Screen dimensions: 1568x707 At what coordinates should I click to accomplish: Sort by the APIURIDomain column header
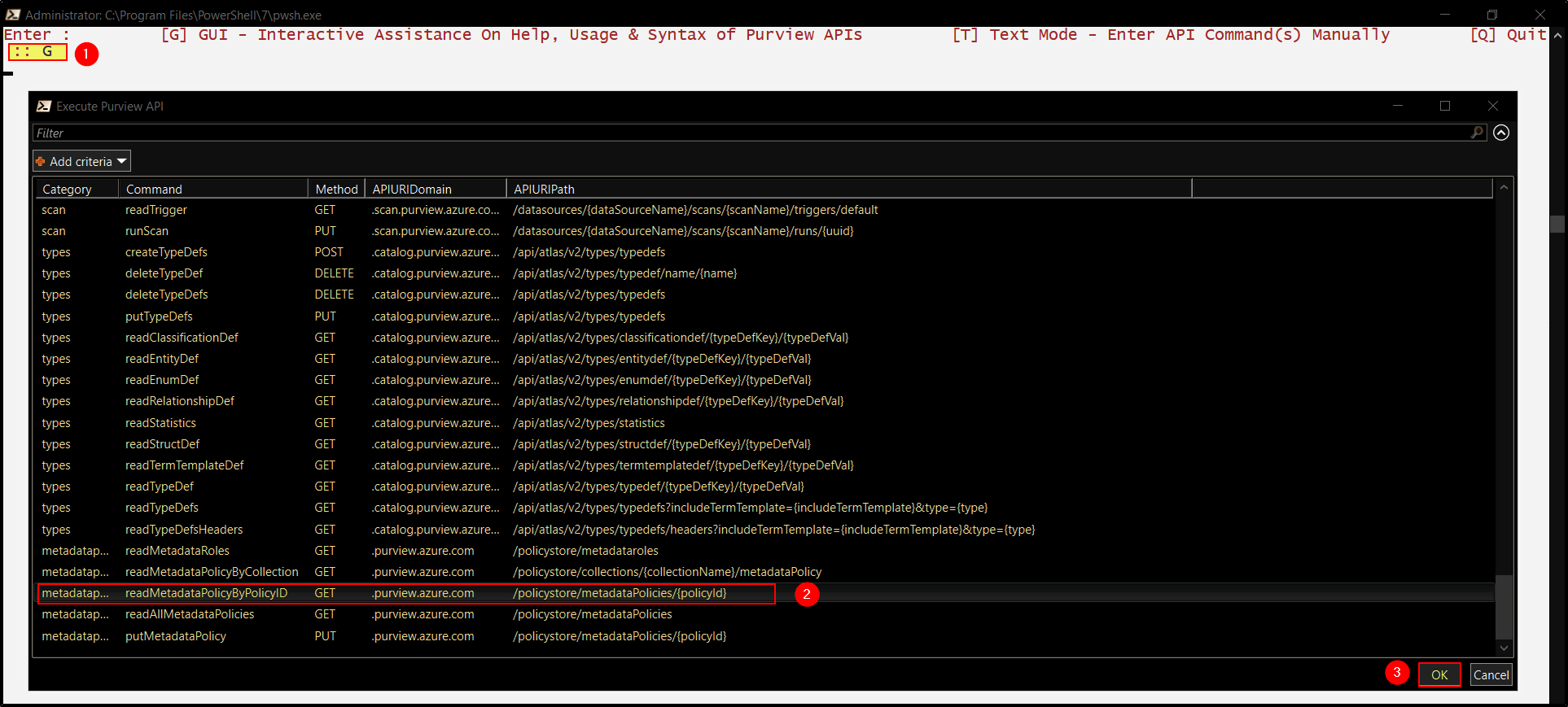point(436,189)
